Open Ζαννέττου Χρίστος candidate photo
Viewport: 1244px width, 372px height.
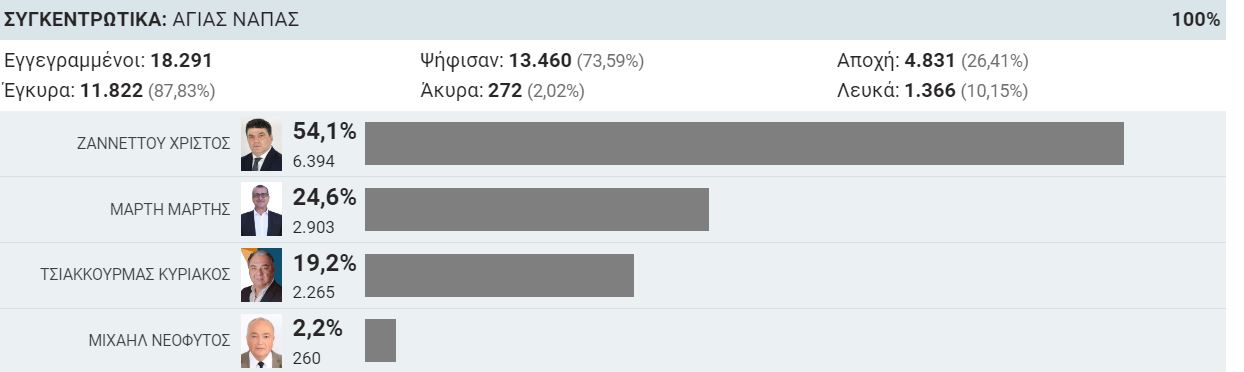click(262, 145)
